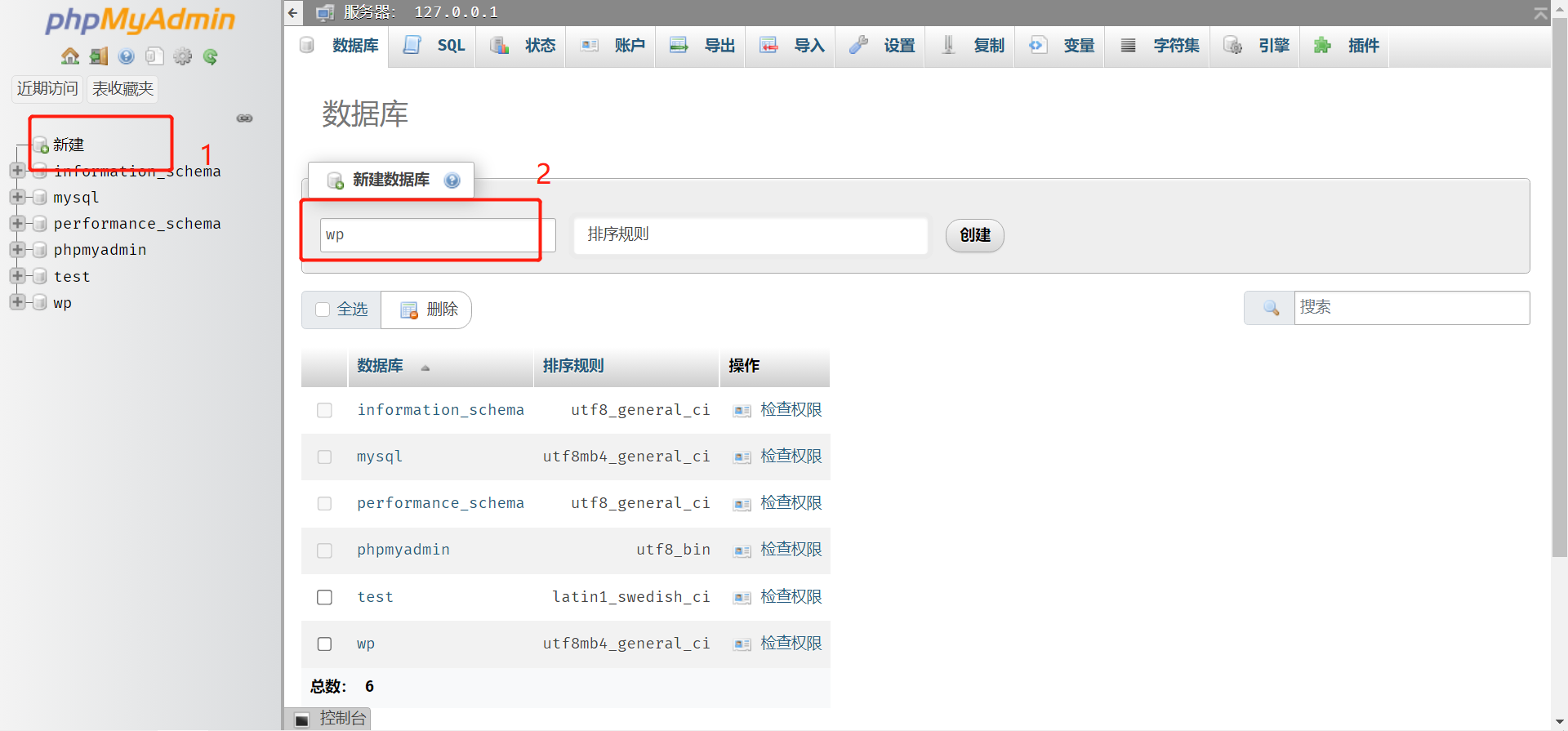The width and height of the screenshot is (1568, 731).
Task: Click the collapse arrow left of 服务器
Action: [293, 12]
